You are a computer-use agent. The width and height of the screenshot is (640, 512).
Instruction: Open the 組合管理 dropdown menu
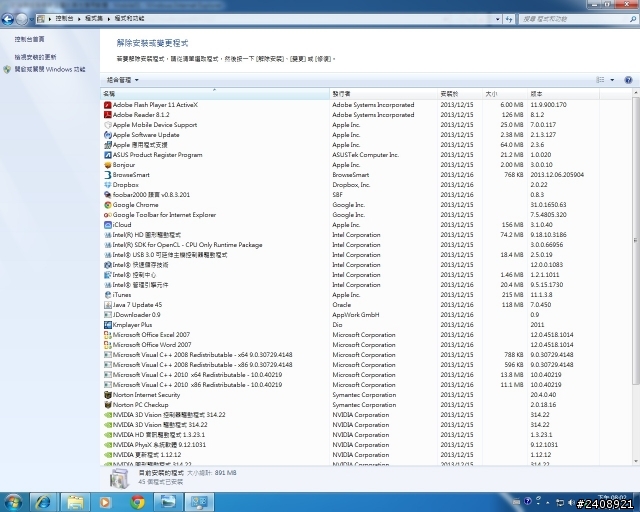pyautogui.click(x=123, y=80)
